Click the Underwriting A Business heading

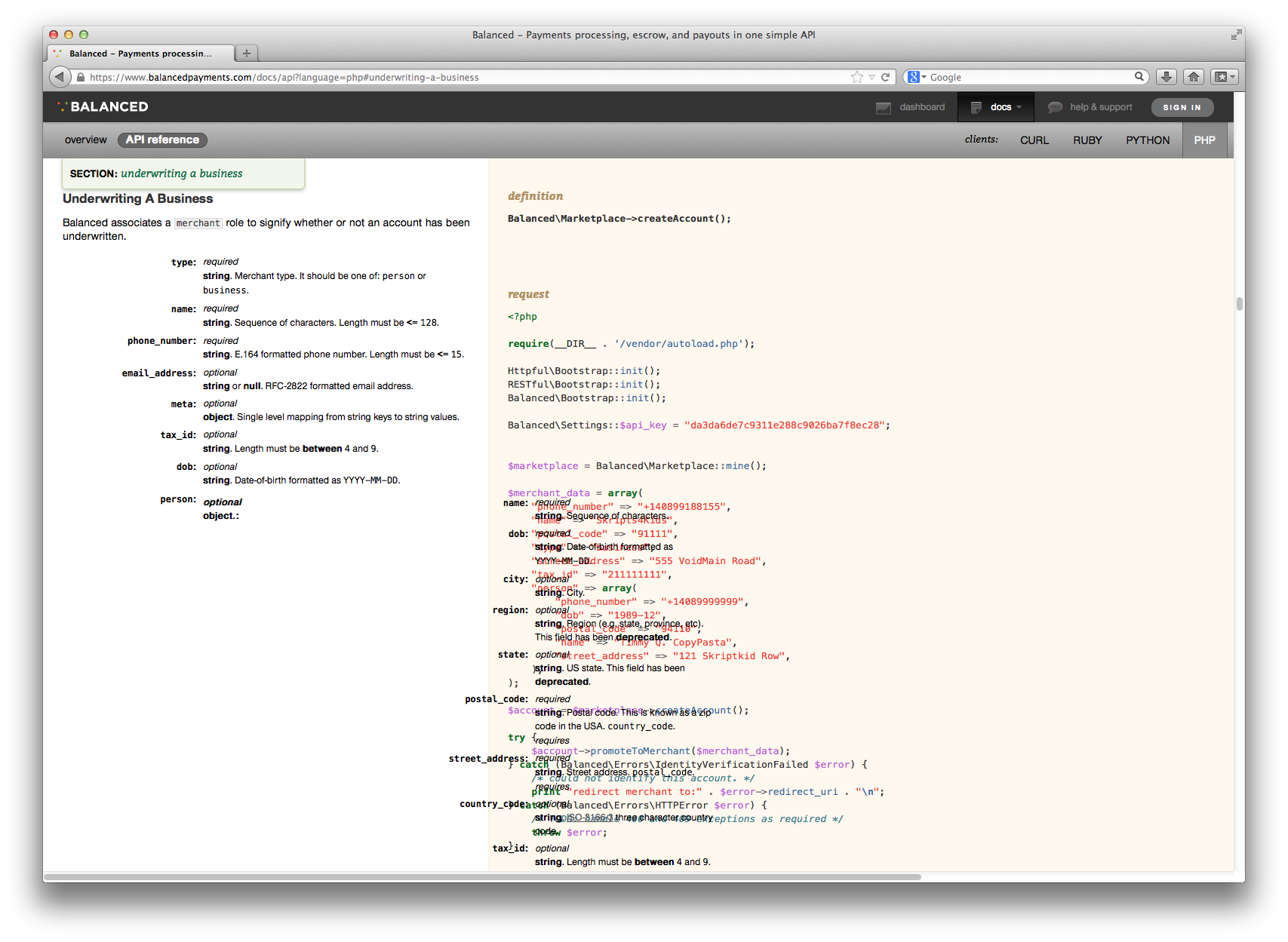pyautogui.click(x=138, y=198)
